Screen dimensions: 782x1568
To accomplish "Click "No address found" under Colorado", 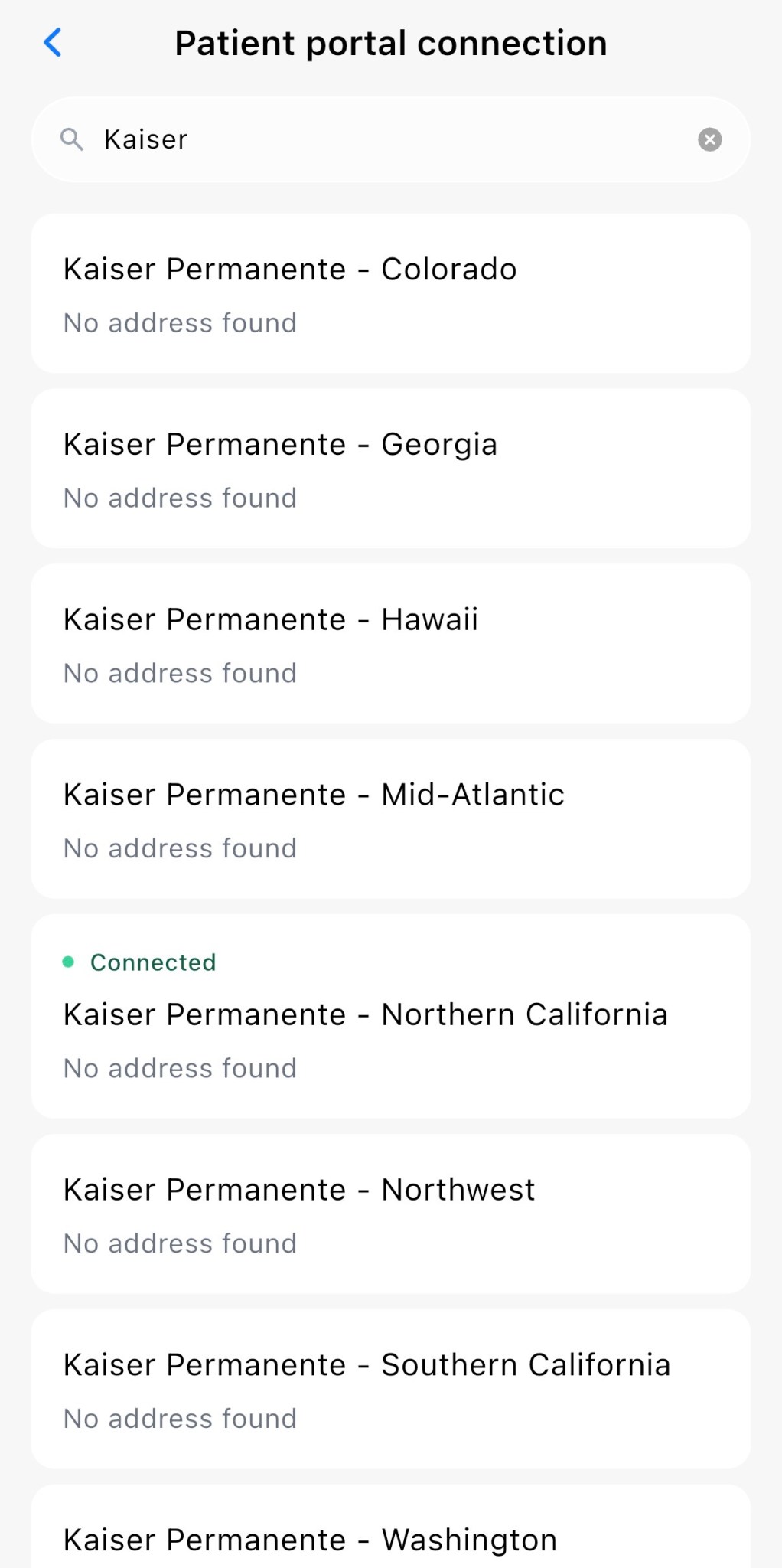I will point(180,323).
